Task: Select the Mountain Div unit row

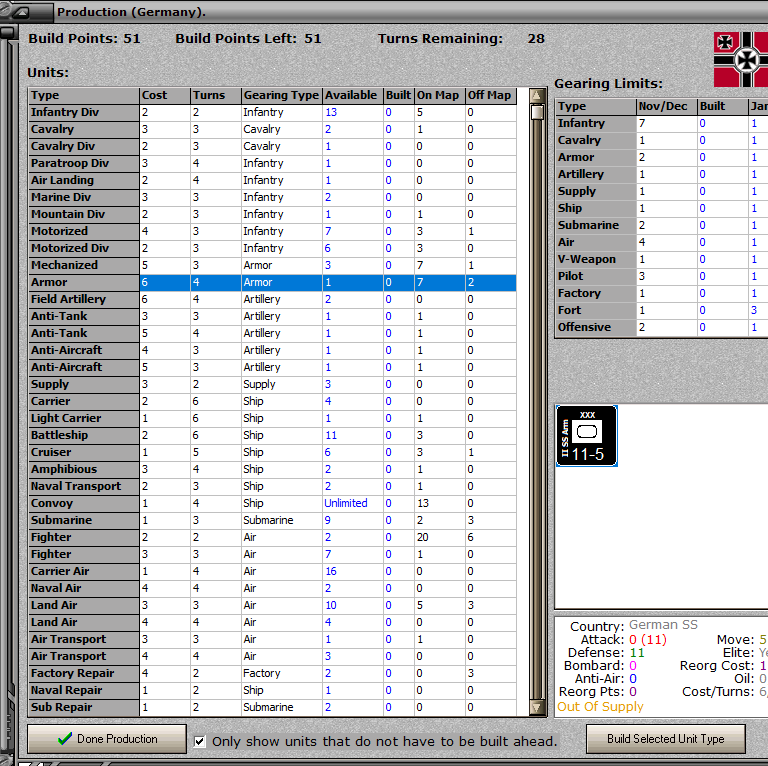Action: click(272, 214)
